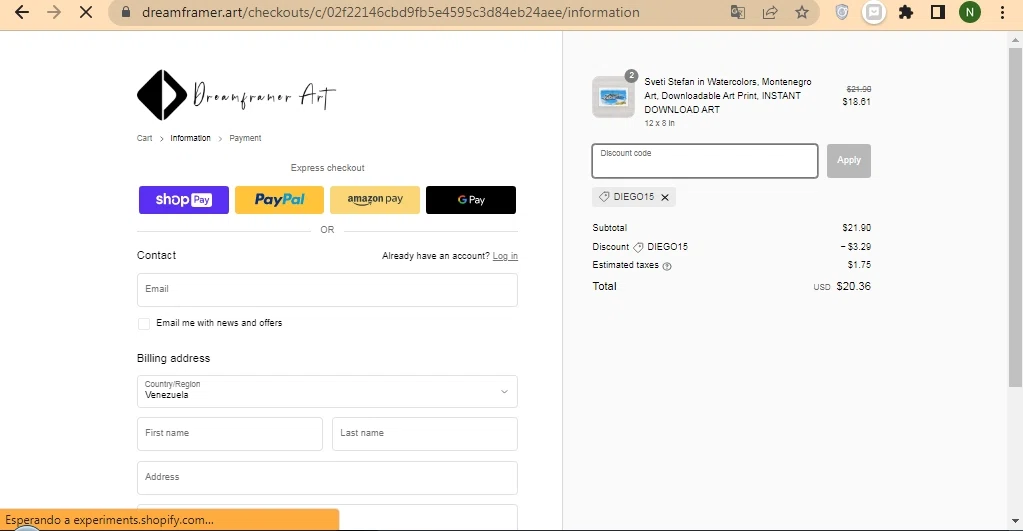Click the discounted price $18.61
The image size is (1023, 531).
[857, 102]
